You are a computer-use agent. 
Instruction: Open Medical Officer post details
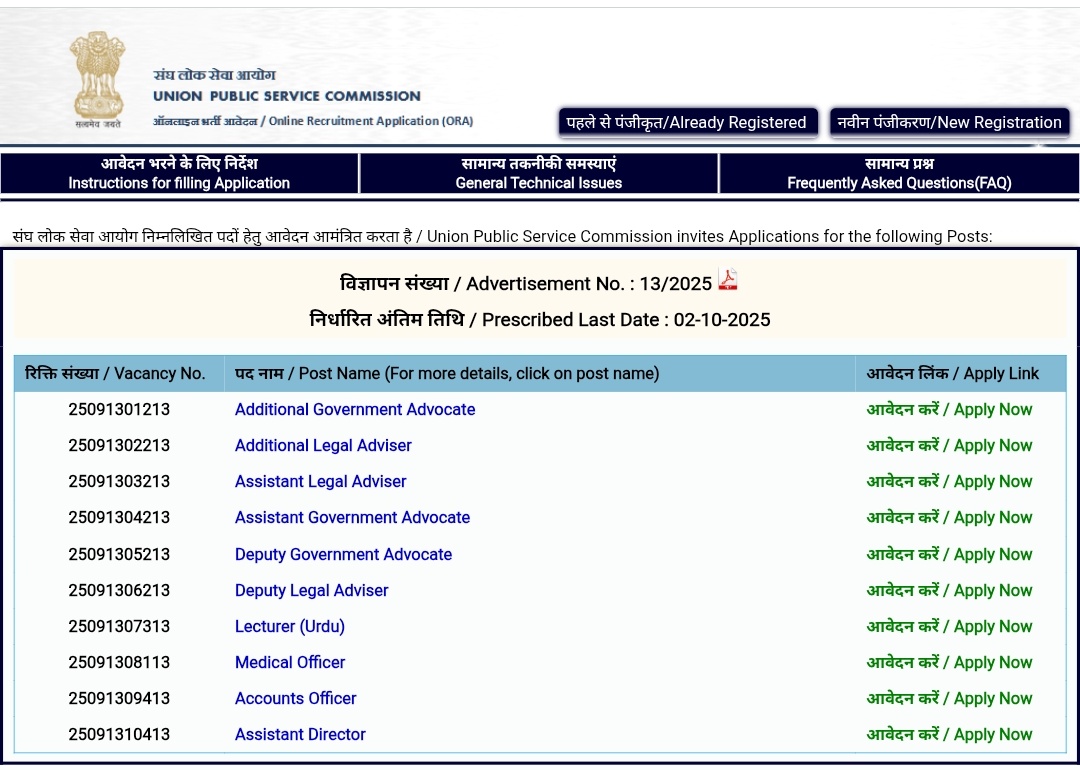coord(289,663)
